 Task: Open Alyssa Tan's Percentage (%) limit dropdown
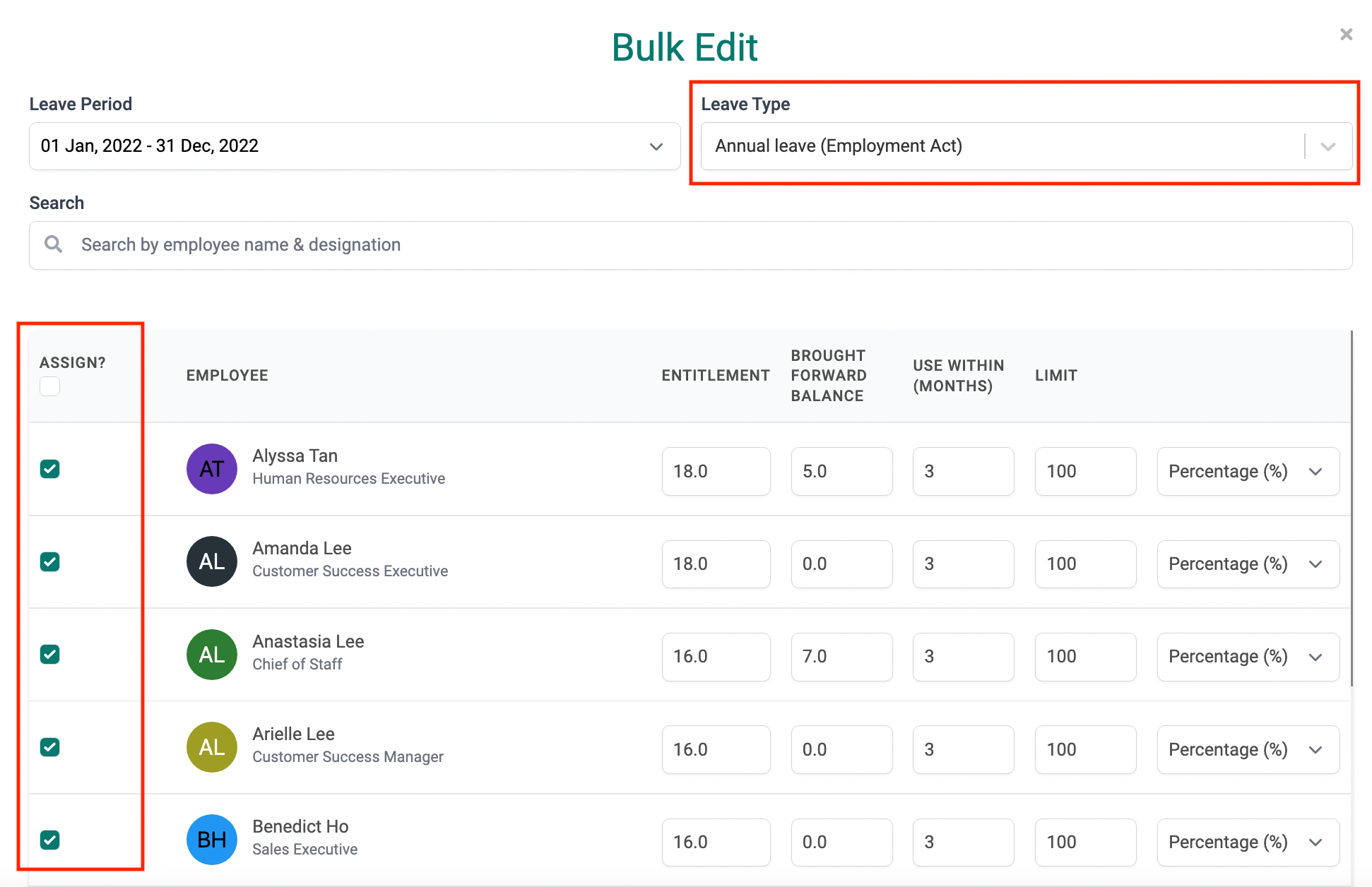[1247, 471]
